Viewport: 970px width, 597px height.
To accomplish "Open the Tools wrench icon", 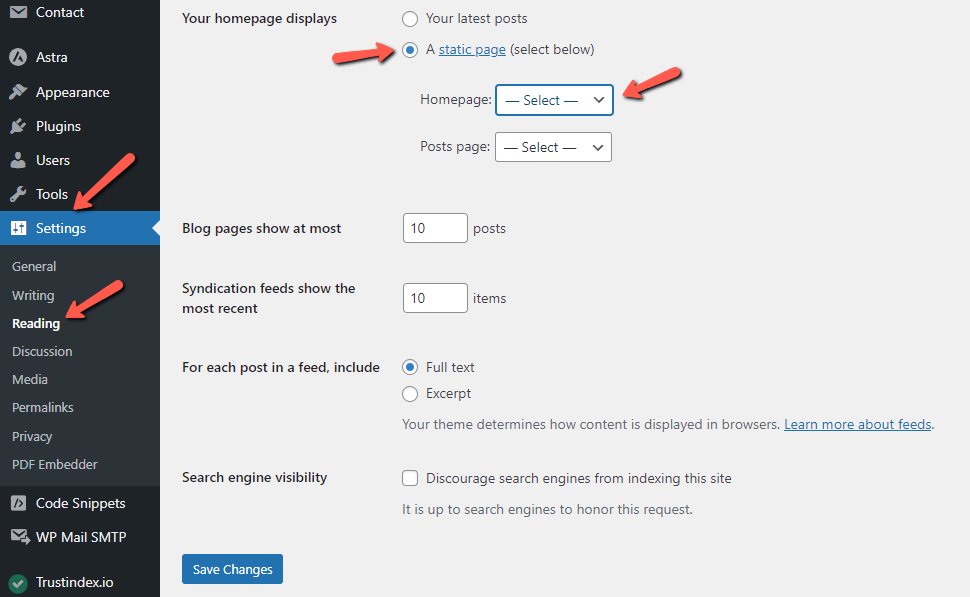I will coord(19,194).
